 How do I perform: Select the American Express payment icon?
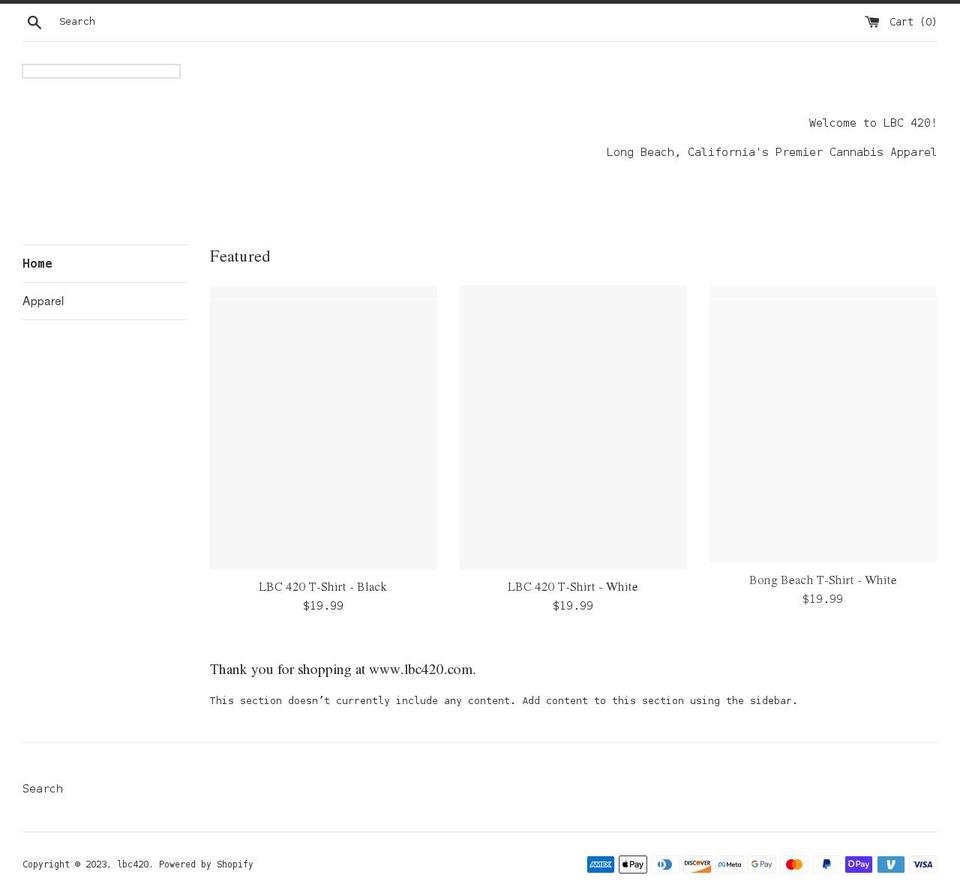(601, 864)
